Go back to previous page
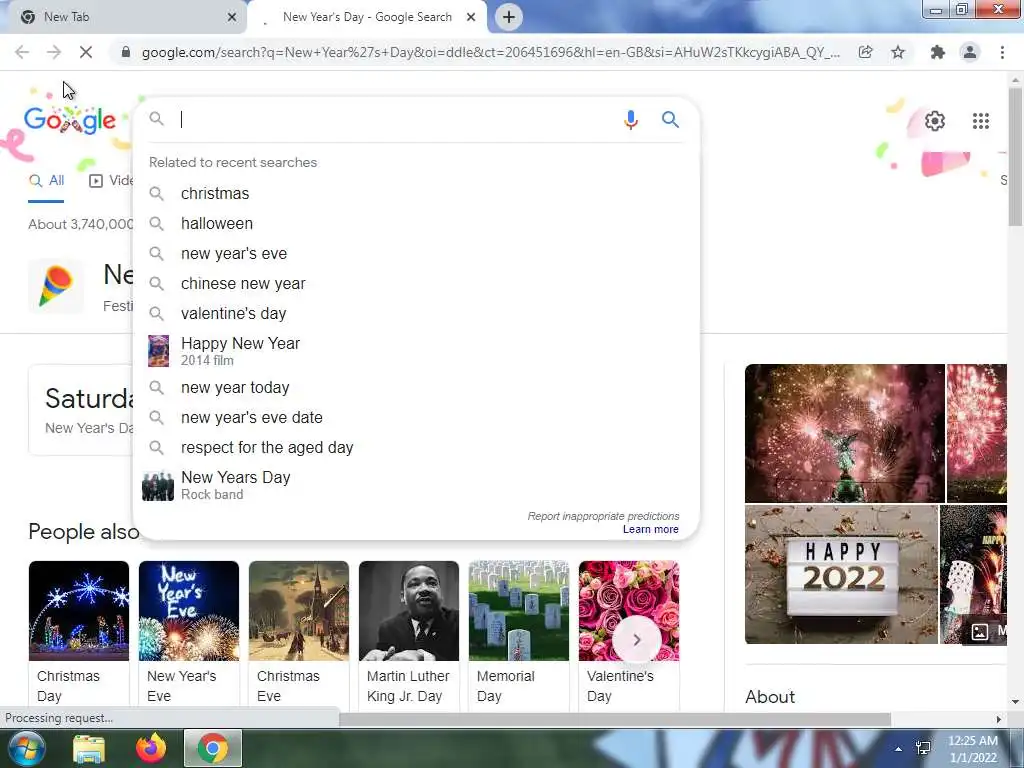Viewport: 1024px width, 768px height. 22,52
